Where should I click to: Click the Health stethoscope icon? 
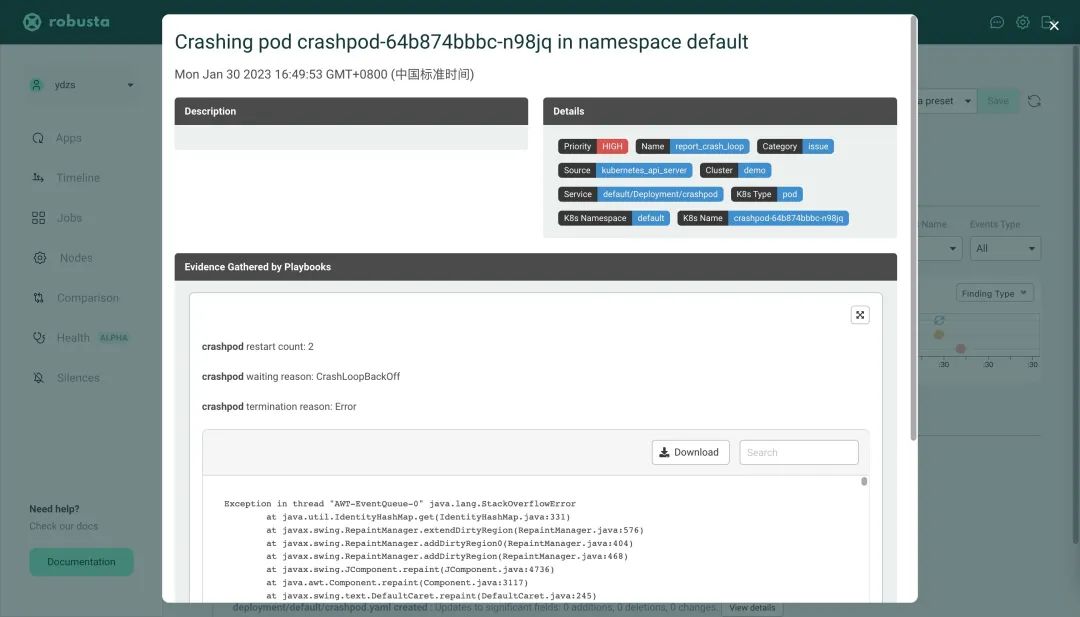[39, 337]
